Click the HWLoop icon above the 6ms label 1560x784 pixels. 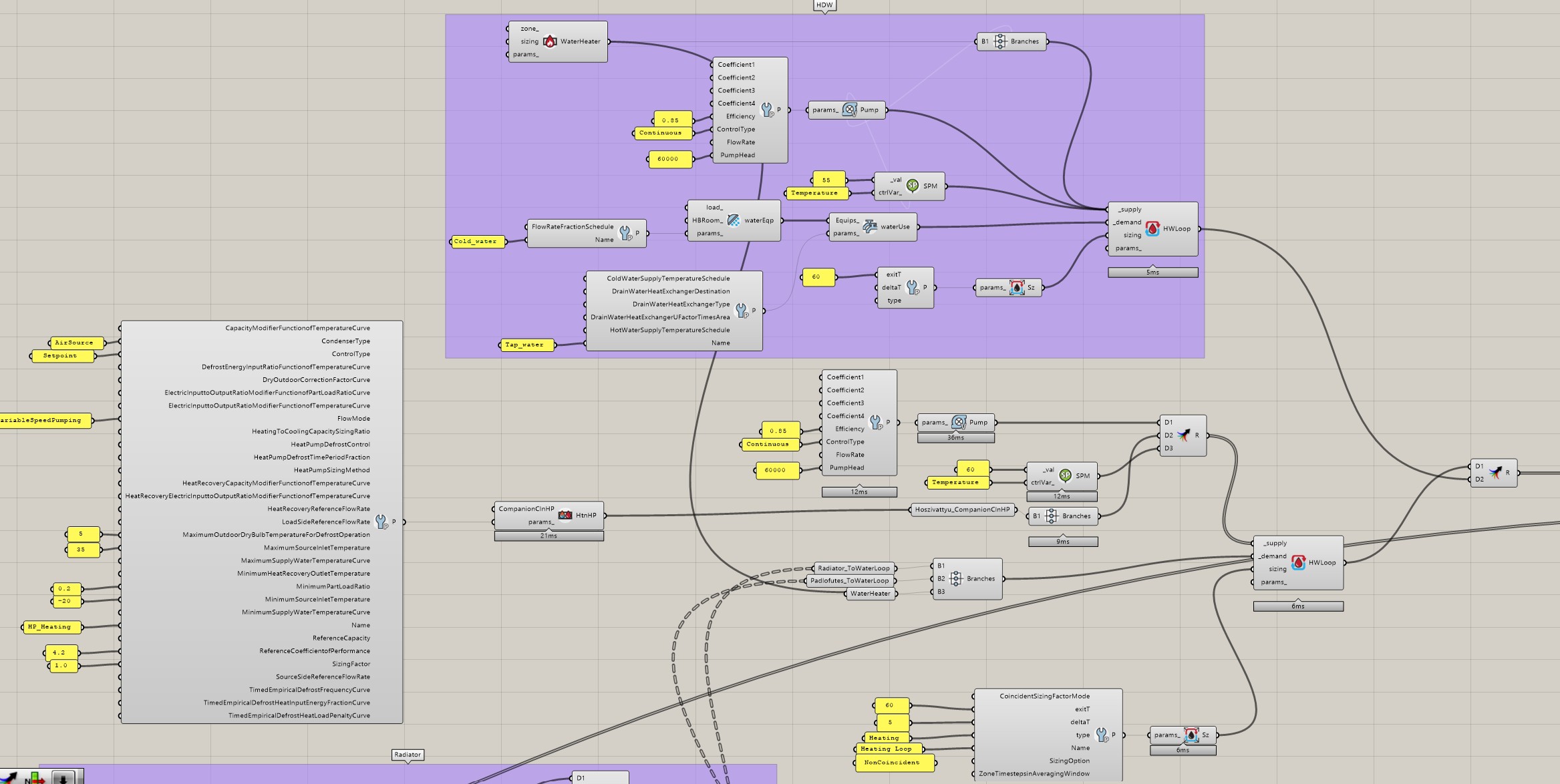click(1298, 562)
